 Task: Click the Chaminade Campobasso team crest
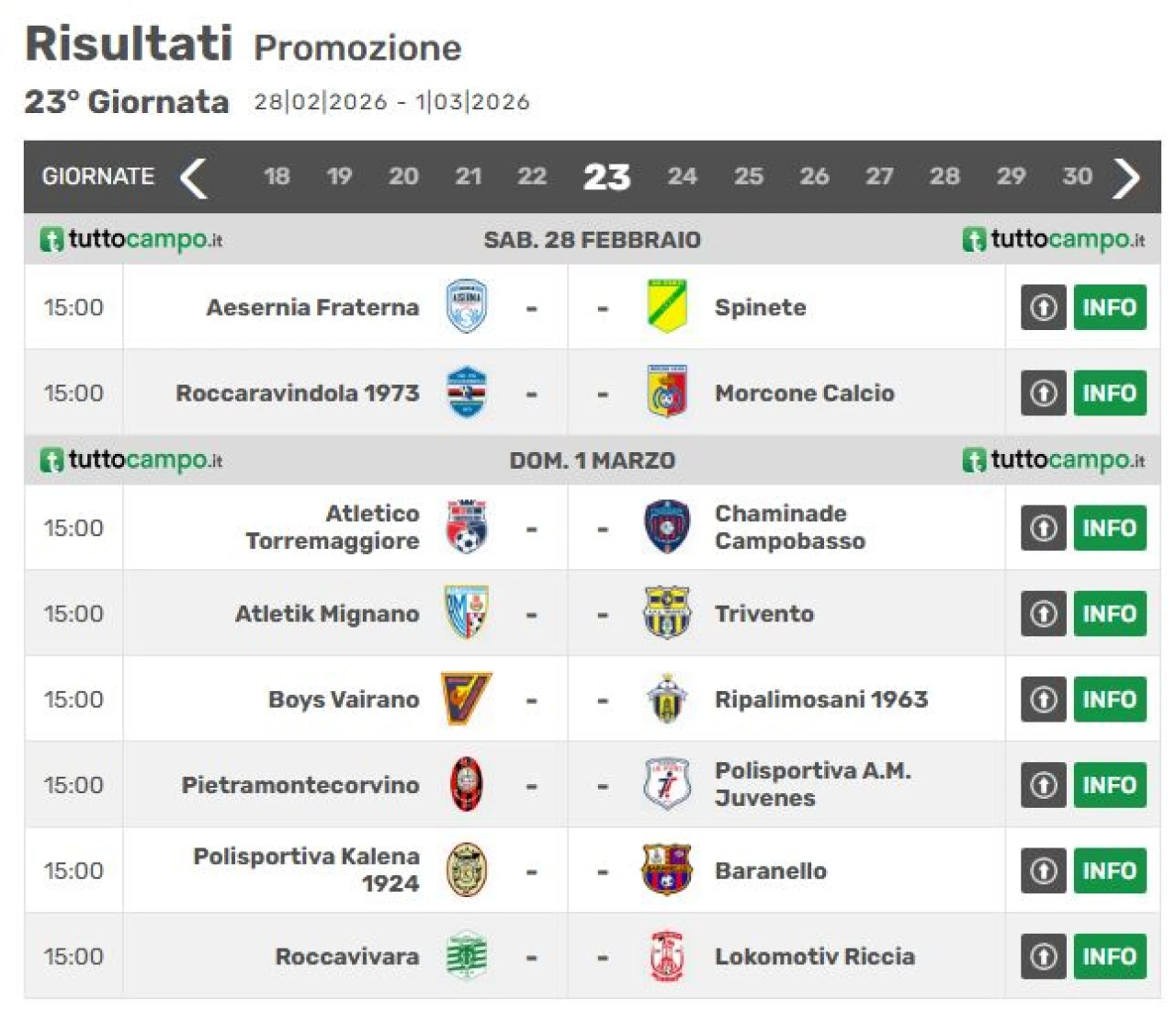pyautogui.click(x=667, y=528)
